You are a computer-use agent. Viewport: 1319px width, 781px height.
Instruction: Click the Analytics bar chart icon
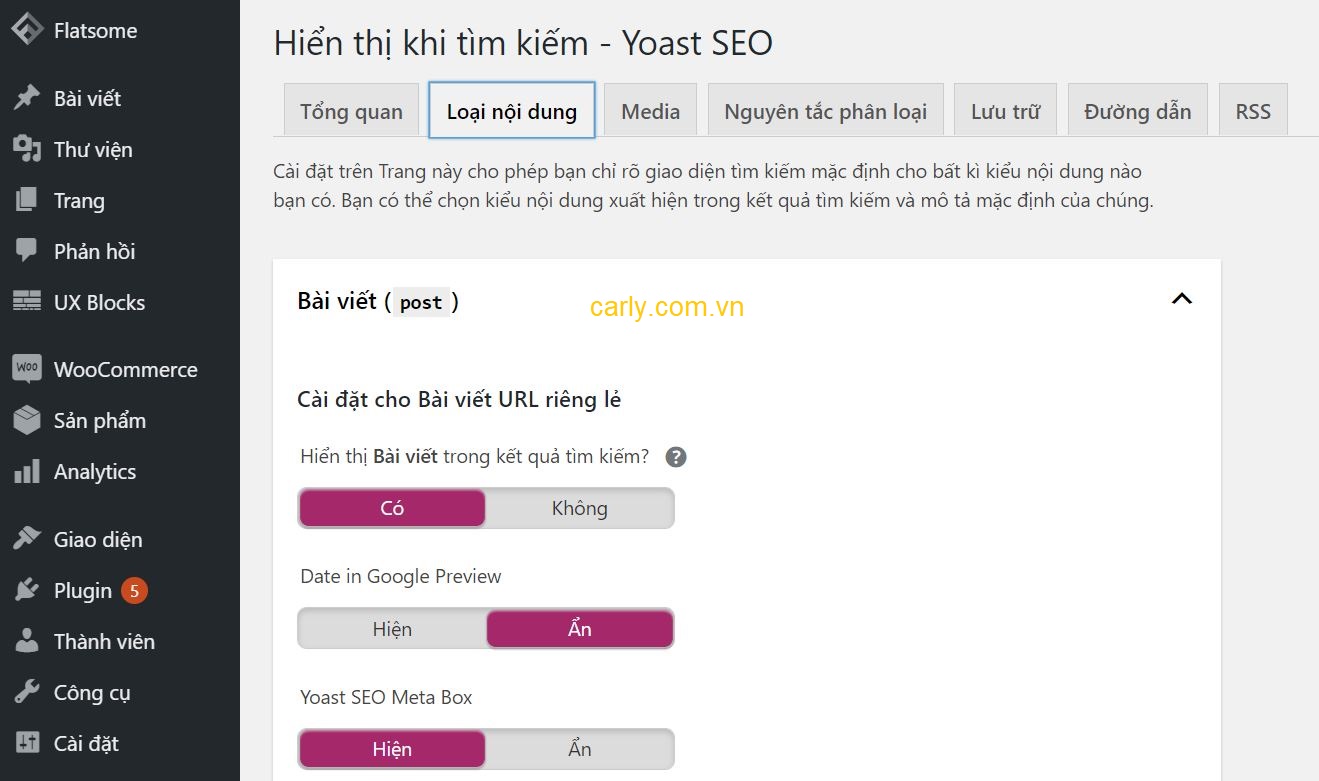pyautogui.click(x=27, y=471)
